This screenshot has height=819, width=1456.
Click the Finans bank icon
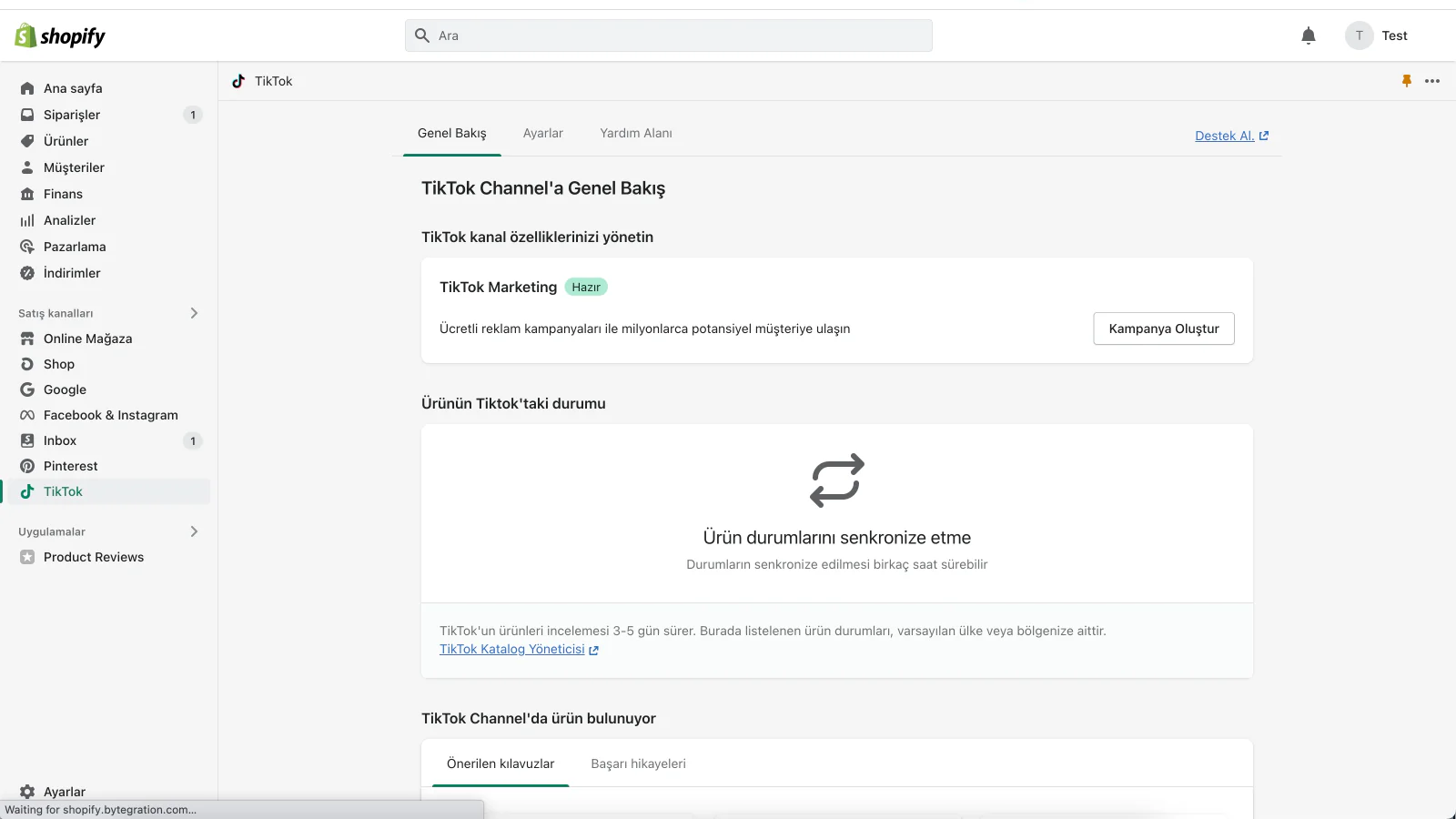tap(27, 194)
